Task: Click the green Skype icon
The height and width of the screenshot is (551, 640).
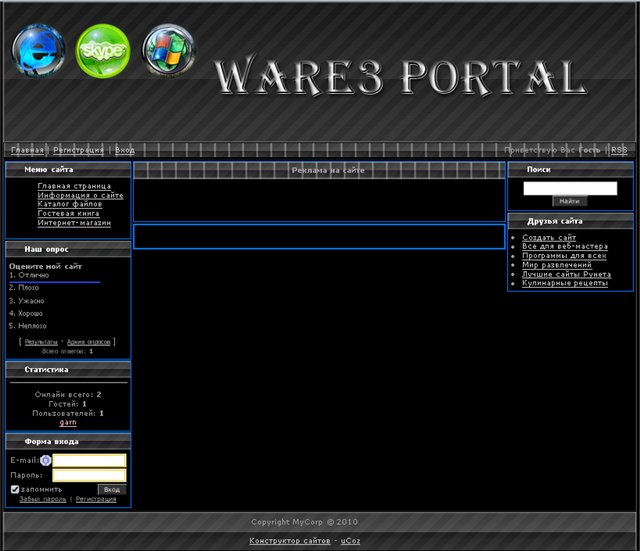Action: [x=103, y=50]
